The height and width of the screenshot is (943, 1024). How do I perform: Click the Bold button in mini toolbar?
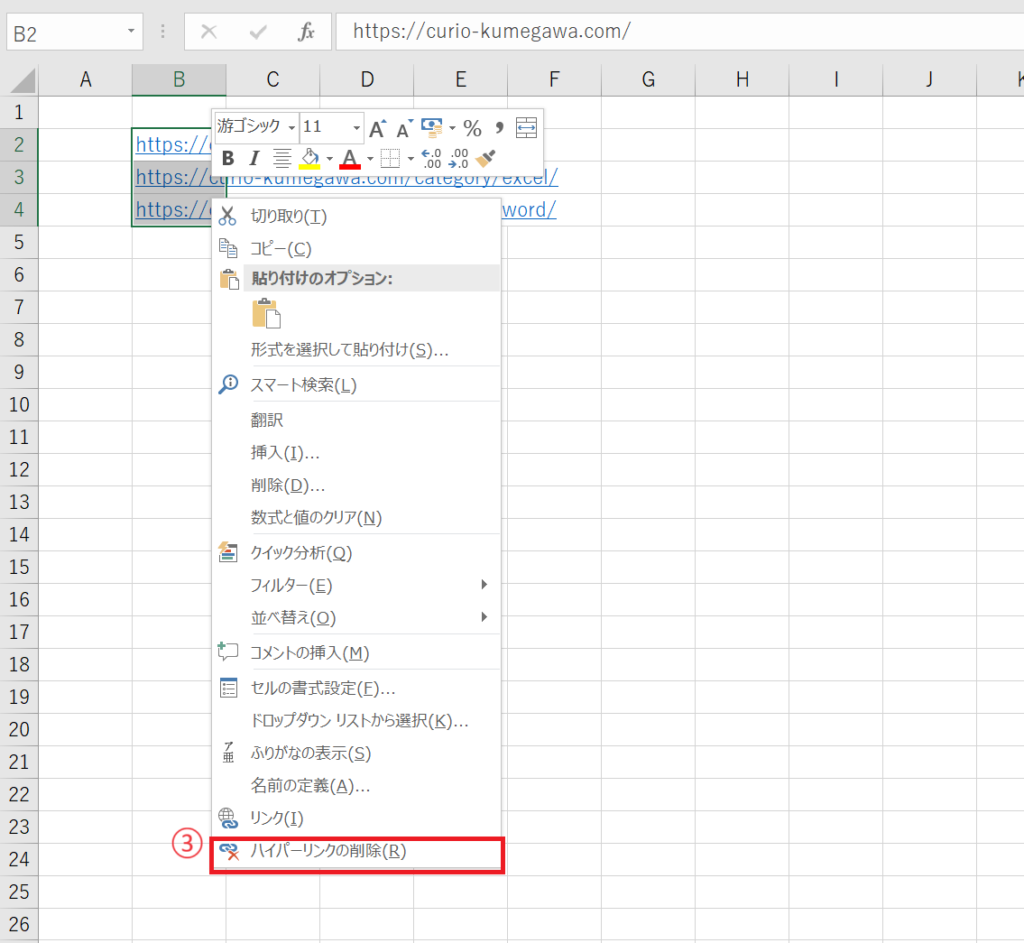point(228,158)
